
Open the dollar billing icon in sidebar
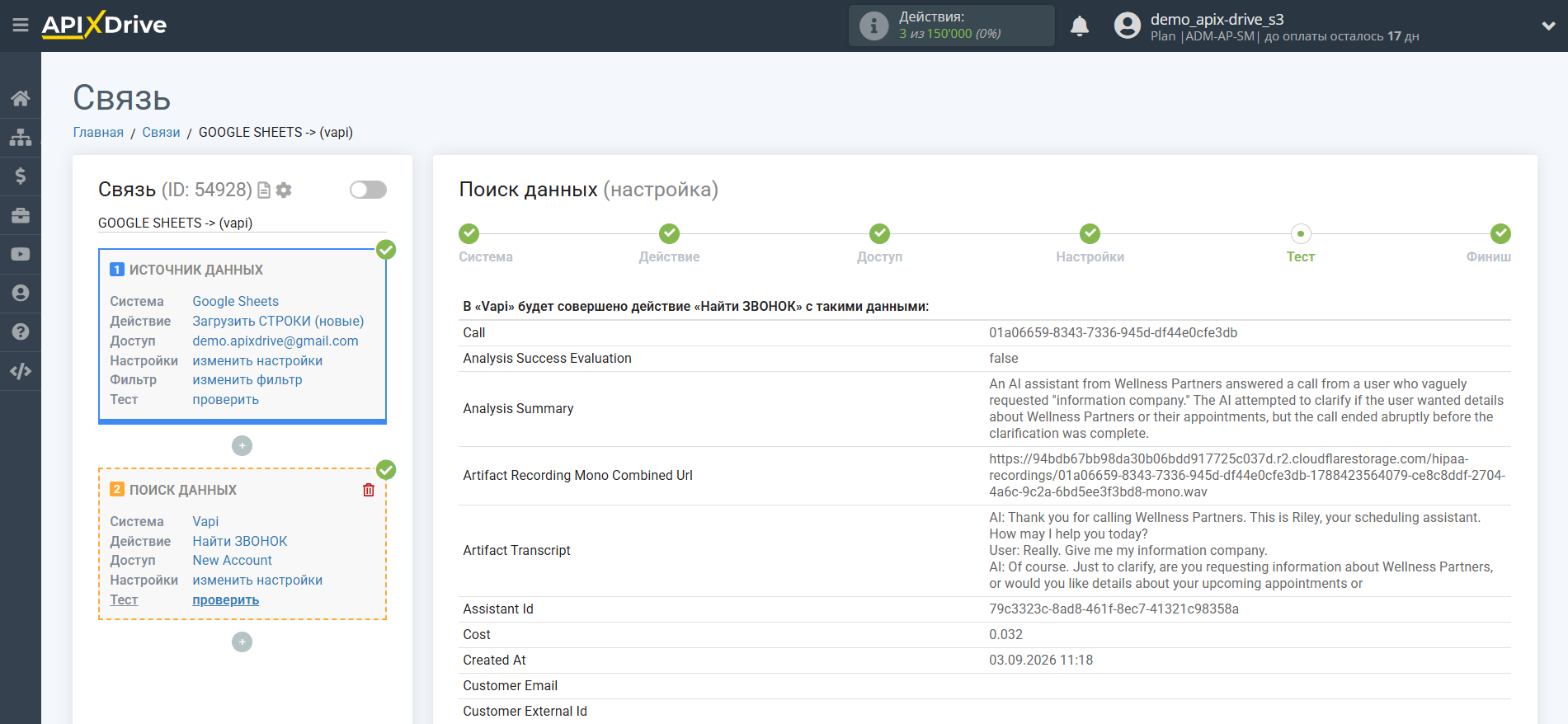(x=21, y=176)
